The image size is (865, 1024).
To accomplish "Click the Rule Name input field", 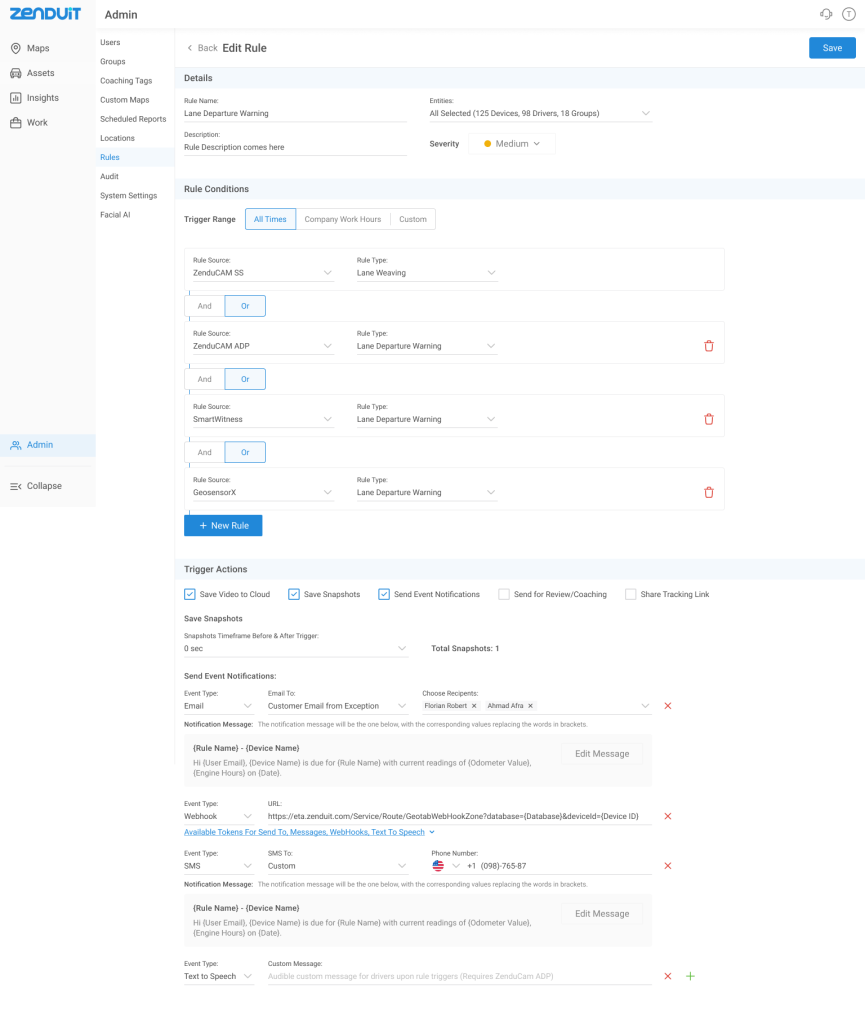I will 295,114.
